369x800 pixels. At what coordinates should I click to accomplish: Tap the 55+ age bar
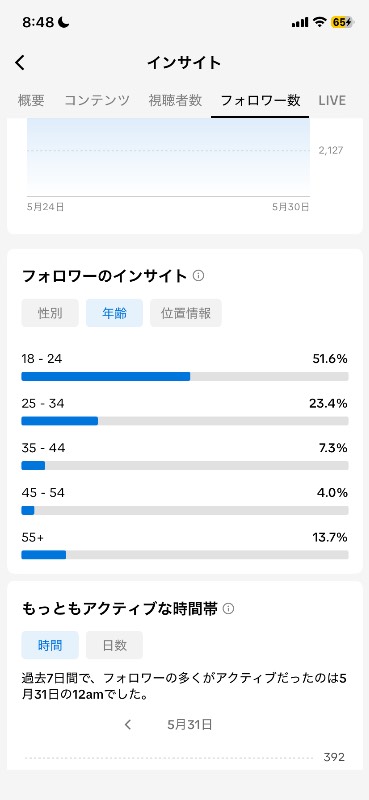click(x=185, y=555)
